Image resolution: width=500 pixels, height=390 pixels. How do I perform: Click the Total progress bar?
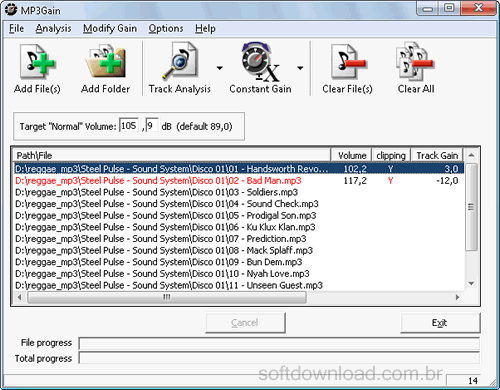pyautogui.click(x=279, y=358)
